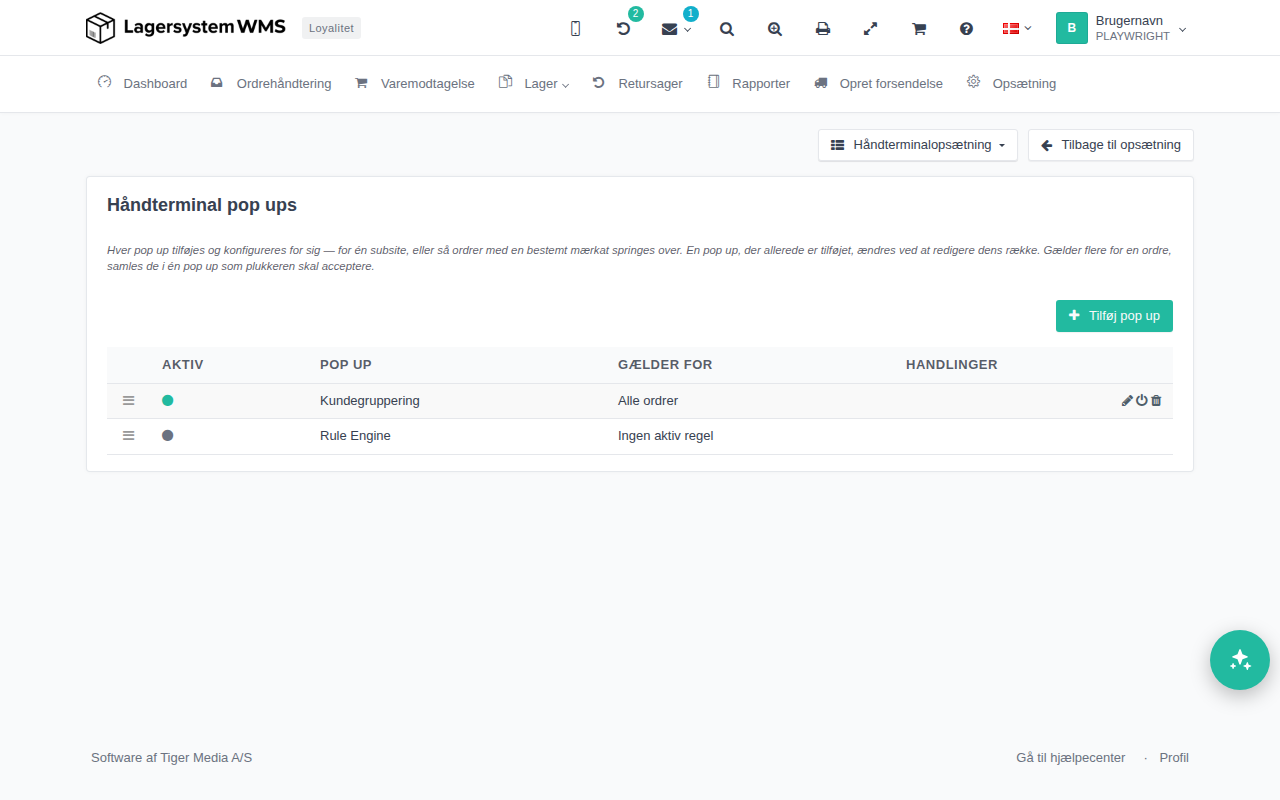
Task: Follow the Gå til hjælpecenter link
Action: pyautogui.click(x=1071, y=757)
